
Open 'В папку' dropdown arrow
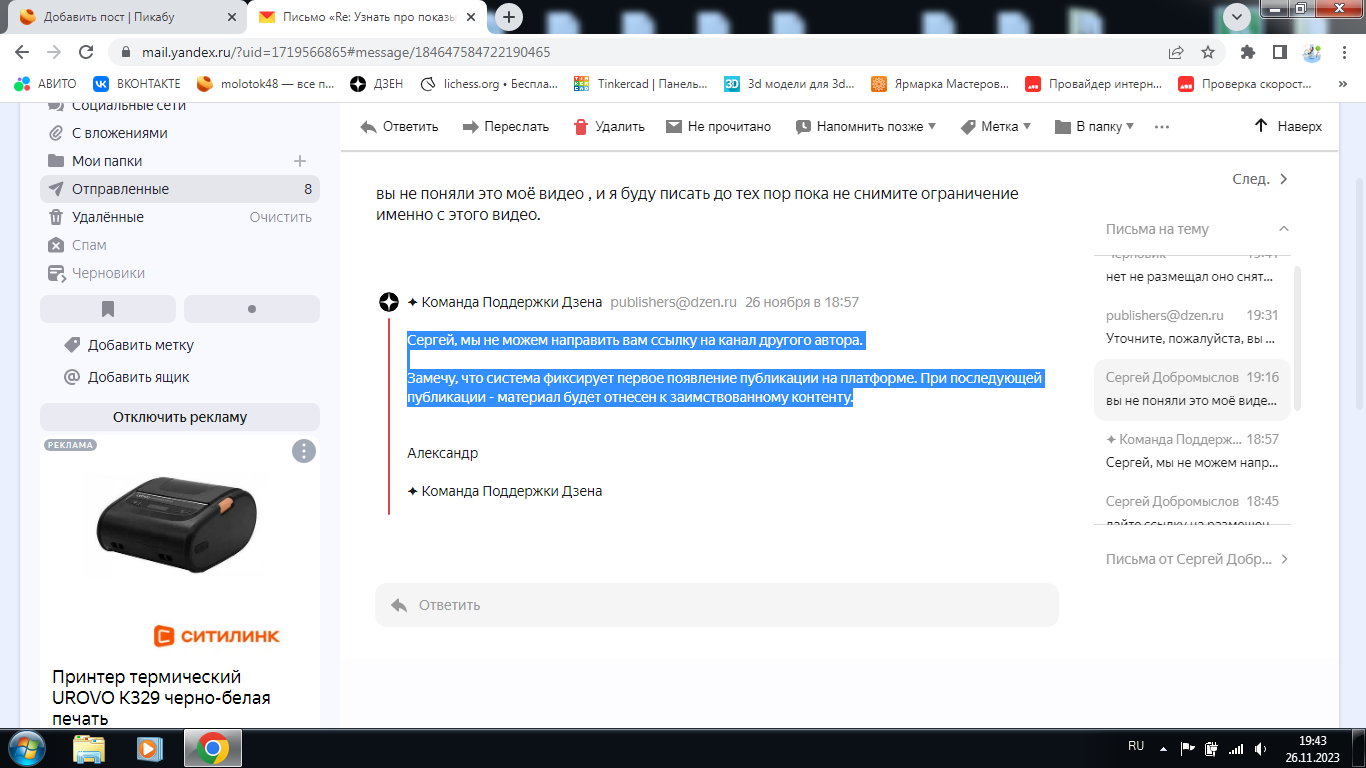(1130, 126)
